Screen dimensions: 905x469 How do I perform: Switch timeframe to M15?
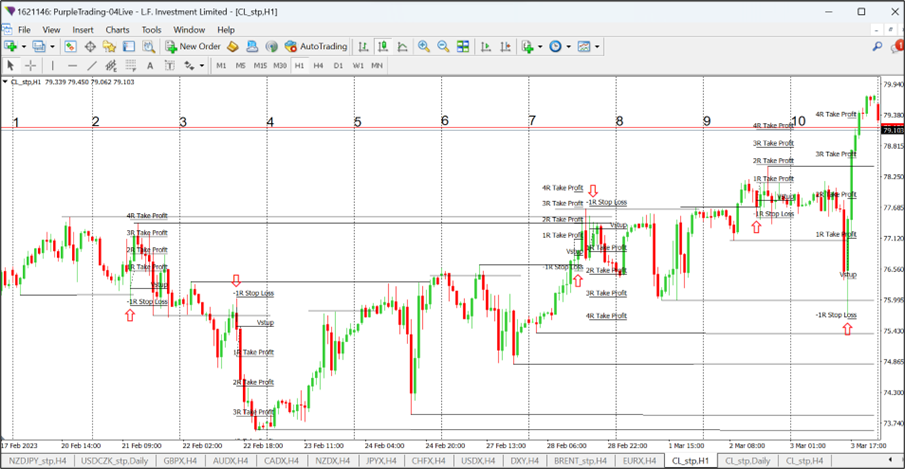click(x=260, y=66)
